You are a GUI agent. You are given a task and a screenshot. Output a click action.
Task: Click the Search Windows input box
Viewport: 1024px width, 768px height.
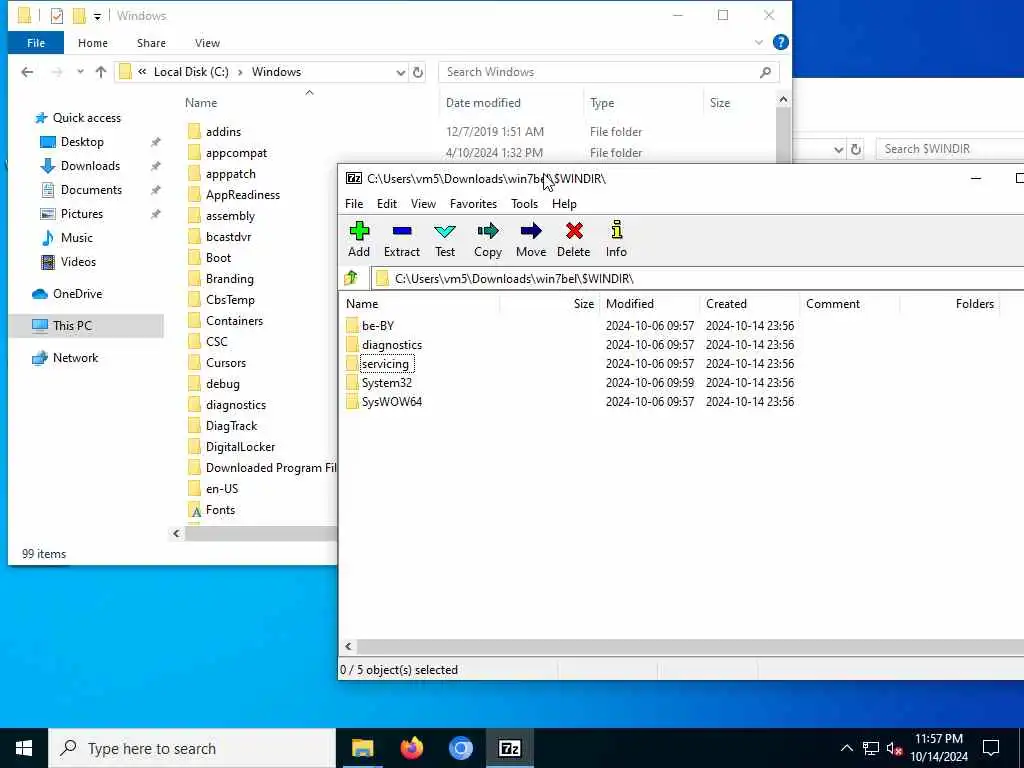[x=609, y=72]
